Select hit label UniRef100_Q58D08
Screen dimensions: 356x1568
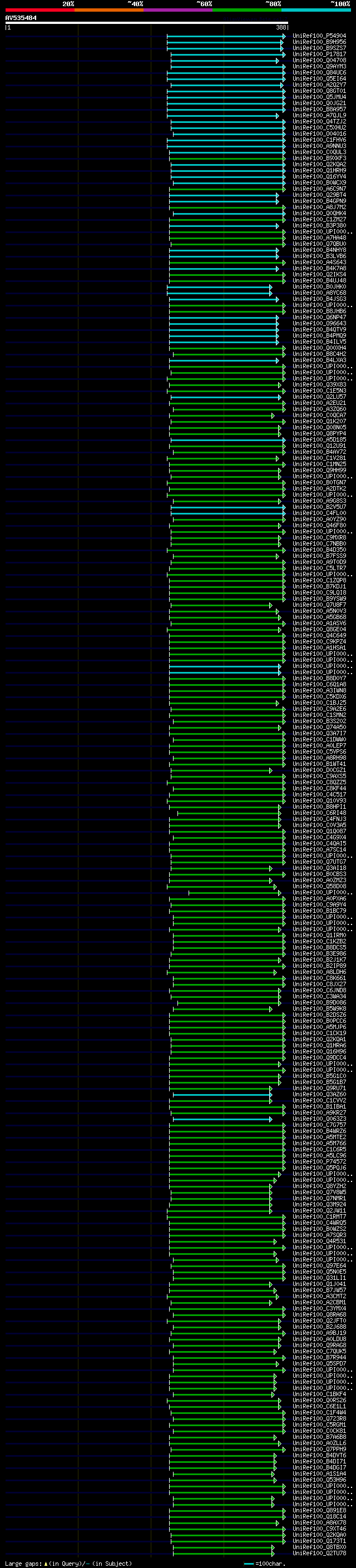(x=319, y=887)
